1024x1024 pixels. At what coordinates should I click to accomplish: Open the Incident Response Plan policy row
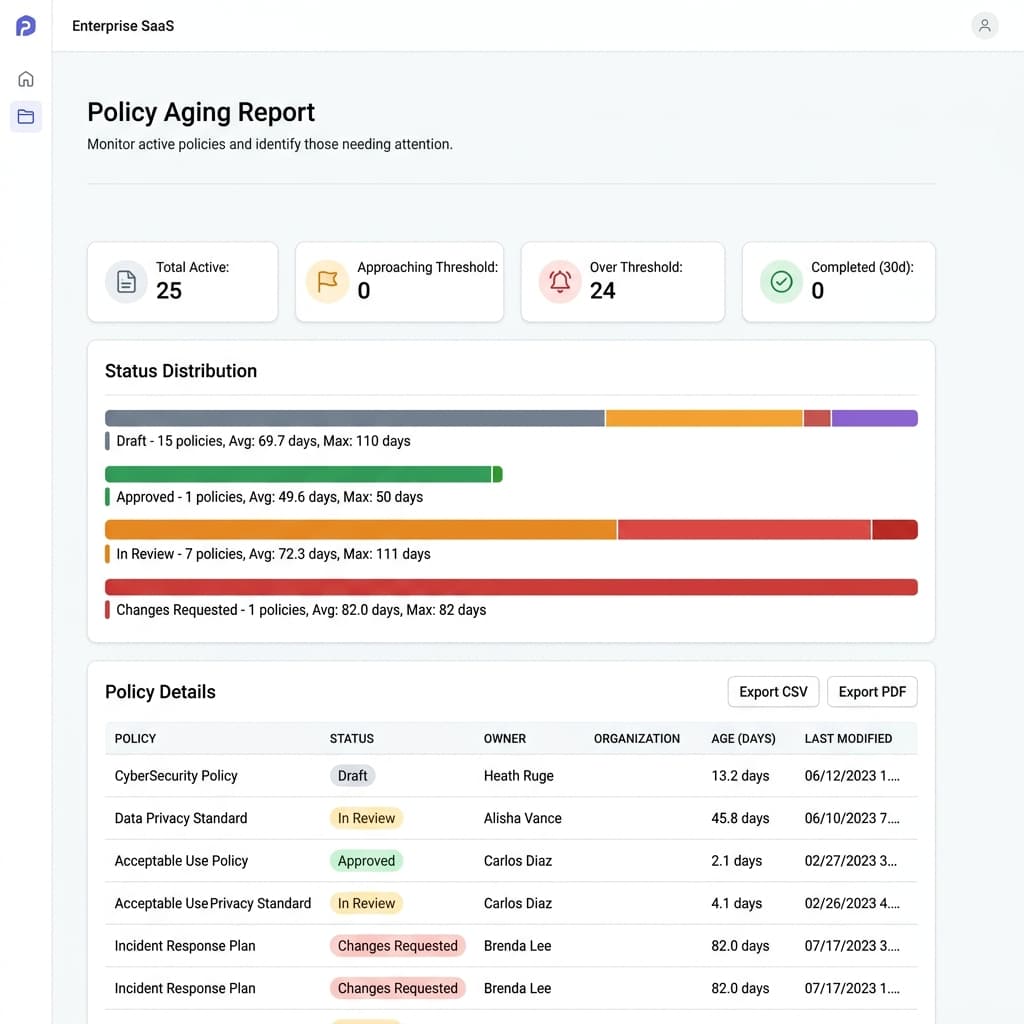tap(185, 945)
